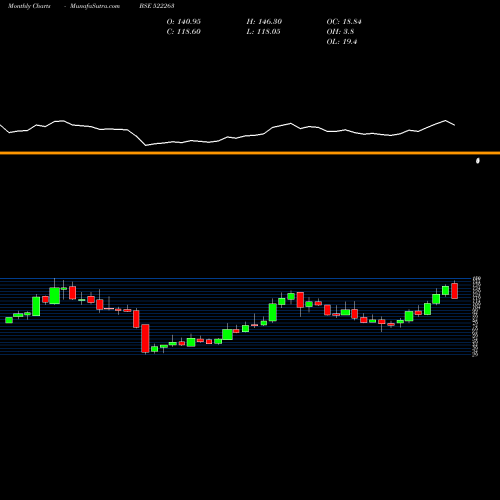The width and height of the screenshot is (500, 500).
Task: Select the 'C: 118.60' close value
Action: pyautogui.click(x=184, y=32)
